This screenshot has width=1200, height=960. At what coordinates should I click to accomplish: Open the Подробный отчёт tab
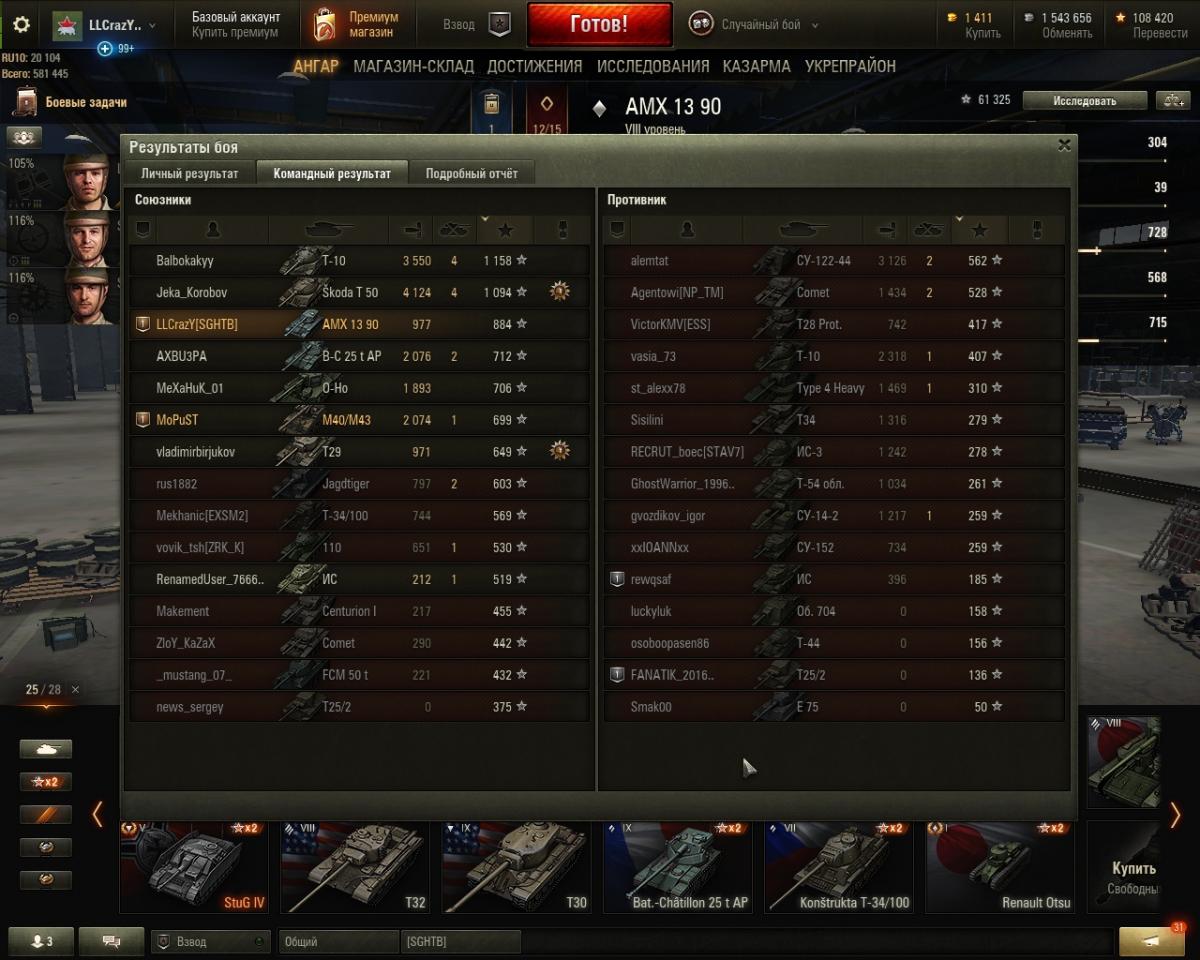472,173
